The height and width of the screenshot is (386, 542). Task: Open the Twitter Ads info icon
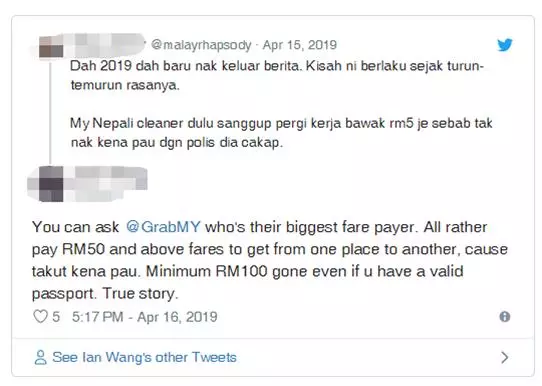pos(505,317)
